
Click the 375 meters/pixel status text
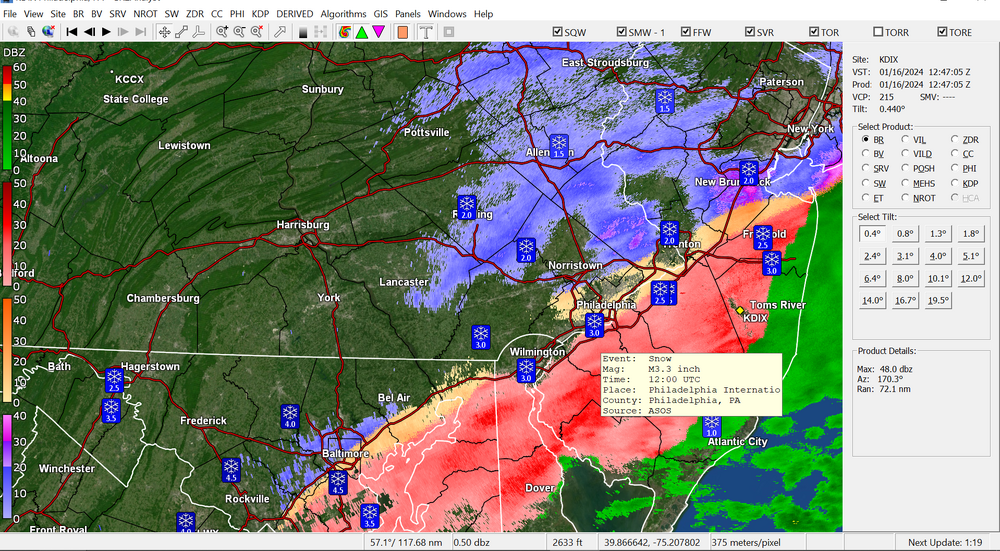[745, 543]
